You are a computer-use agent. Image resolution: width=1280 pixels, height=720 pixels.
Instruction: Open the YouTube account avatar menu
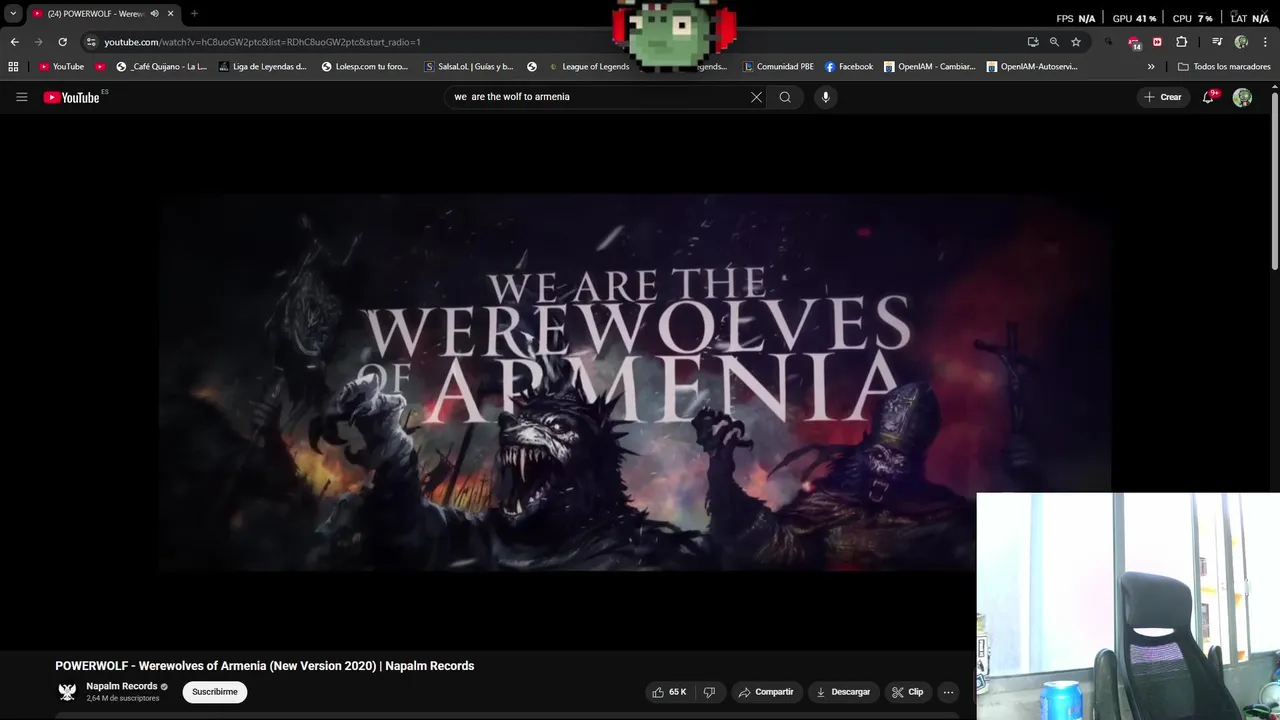(1242, 97)
